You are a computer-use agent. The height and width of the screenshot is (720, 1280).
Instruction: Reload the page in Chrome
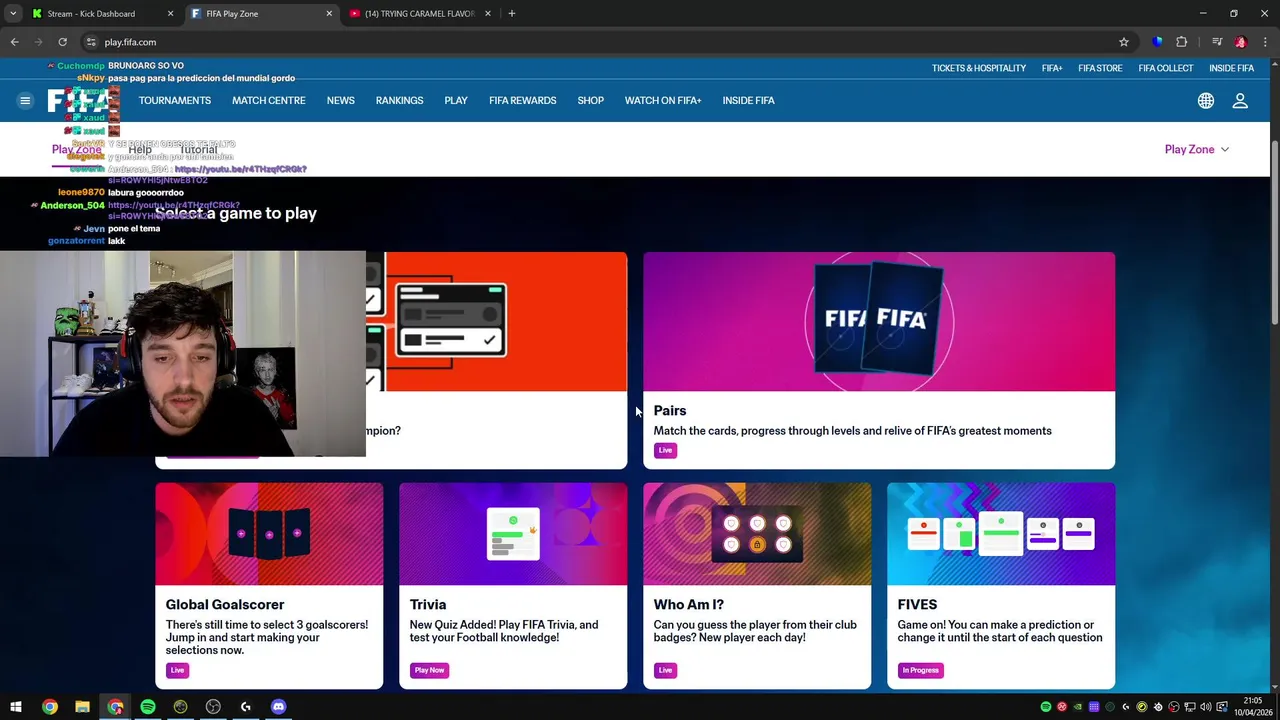pyautogui.click(x=62, y=42)
